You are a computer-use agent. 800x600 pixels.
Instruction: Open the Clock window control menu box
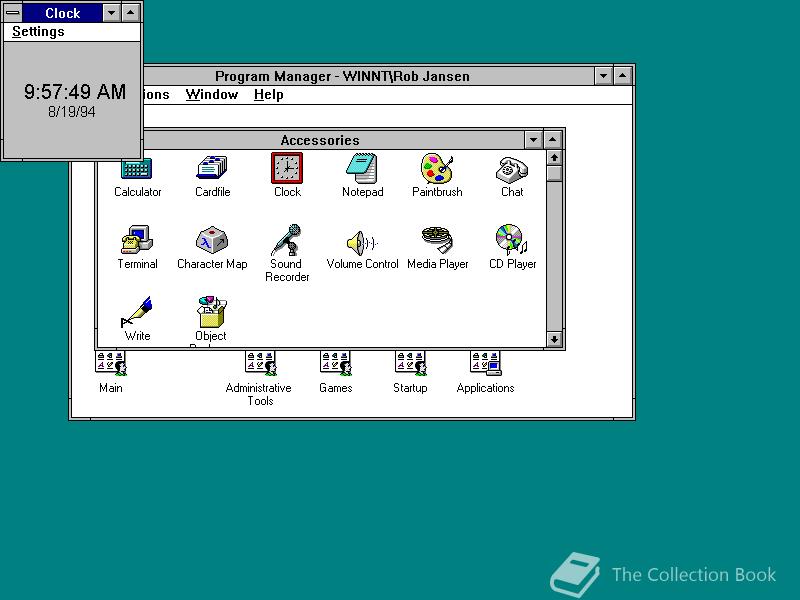pyautogui.click(x=13, y=13)
